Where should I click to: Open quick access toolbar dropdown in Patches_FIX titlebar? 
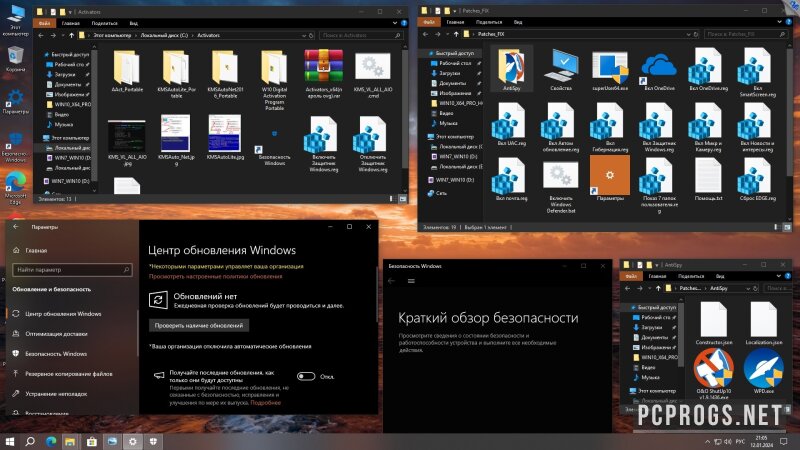click(455, 11)
